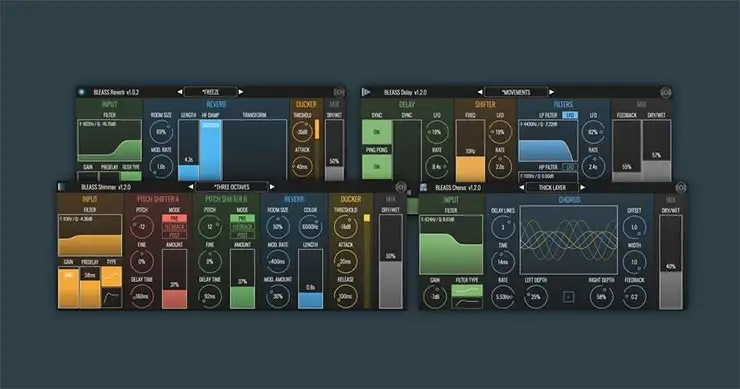The image size is (740, 389).
Task: Select the lower dark filter type in Chorus
Action: click(467, 303)
